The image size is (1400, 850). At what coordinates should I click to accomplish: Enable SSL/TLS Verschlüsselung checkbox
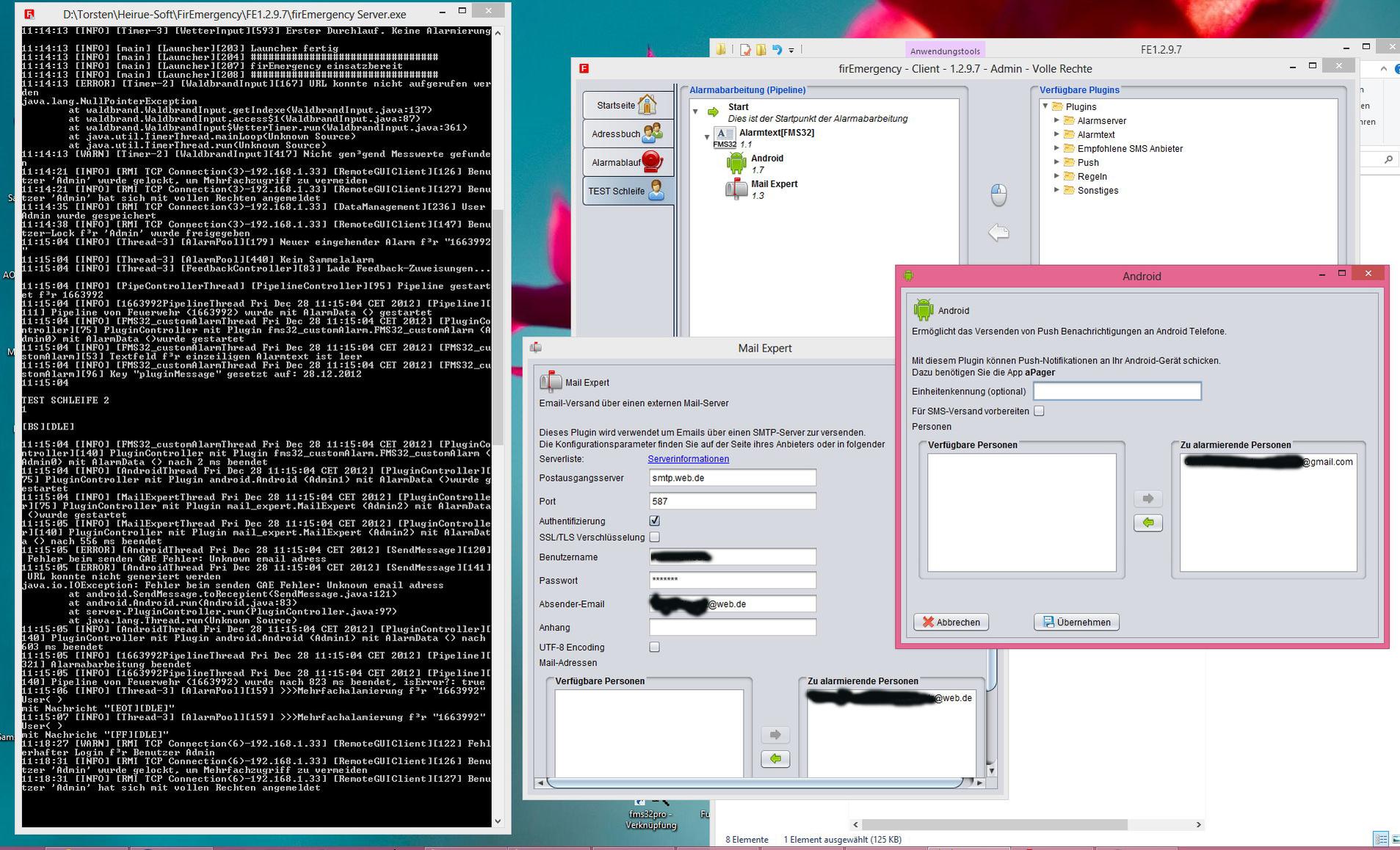[x=654, y=537]
